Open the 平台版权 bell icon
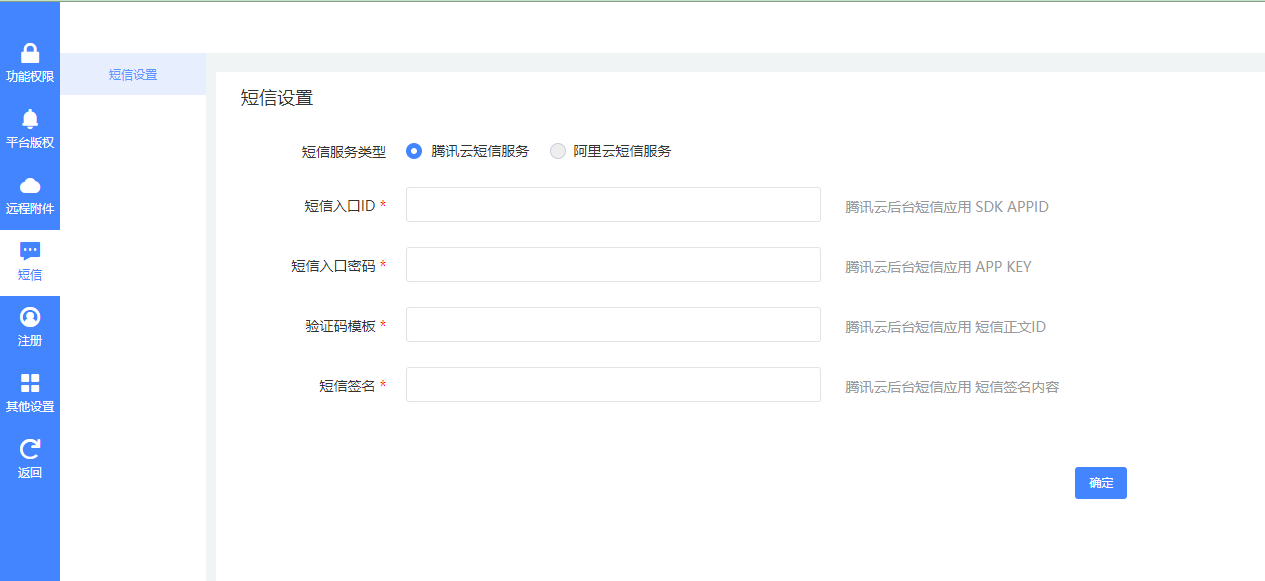 tap(30, 119)
